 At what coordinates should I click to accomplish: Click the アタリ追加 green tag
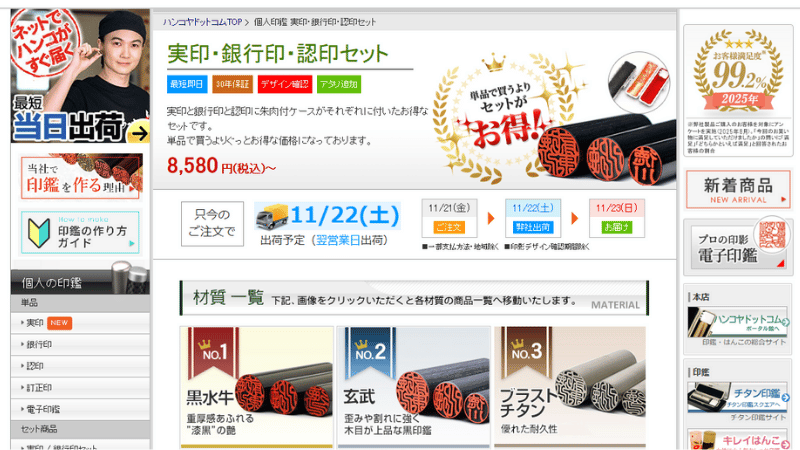pos(339,84)
